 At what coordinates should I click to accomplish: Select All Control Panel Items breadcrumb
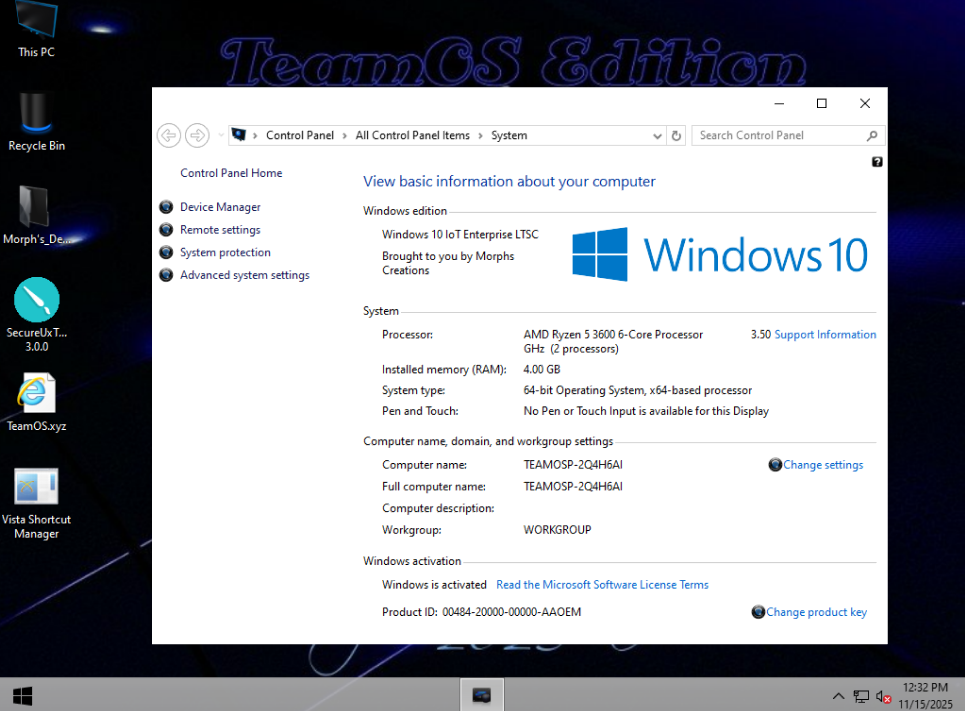[412, 136]
